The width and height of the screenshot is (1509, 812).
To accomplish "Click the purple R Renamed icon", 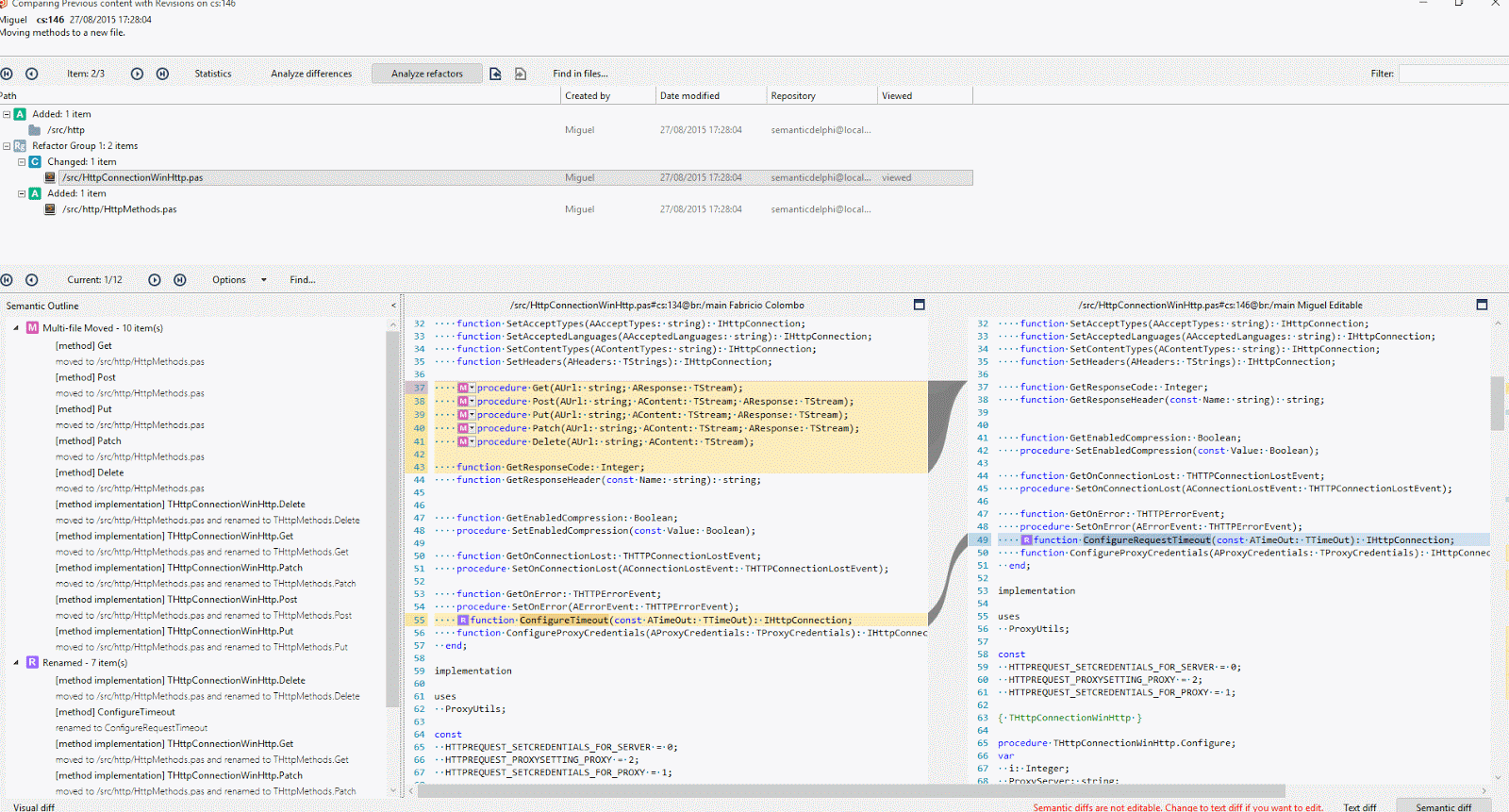I will 32,663.
